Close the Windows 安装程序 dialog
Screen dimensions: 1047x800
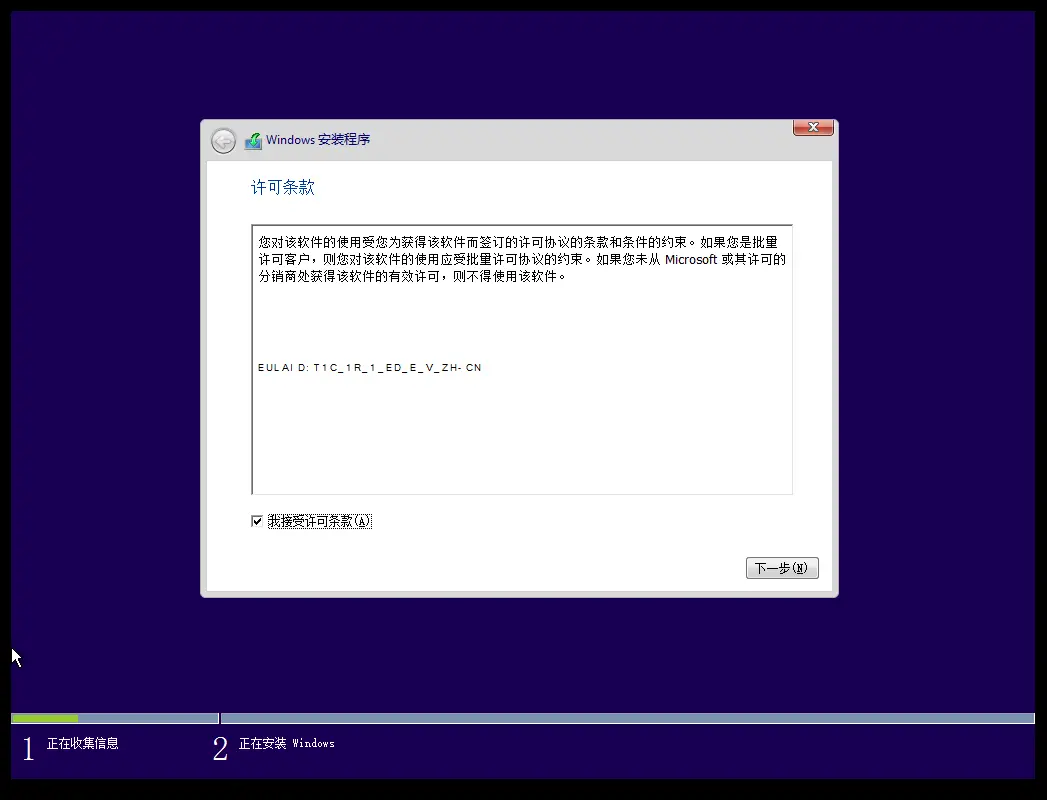[x=813, y=128]
